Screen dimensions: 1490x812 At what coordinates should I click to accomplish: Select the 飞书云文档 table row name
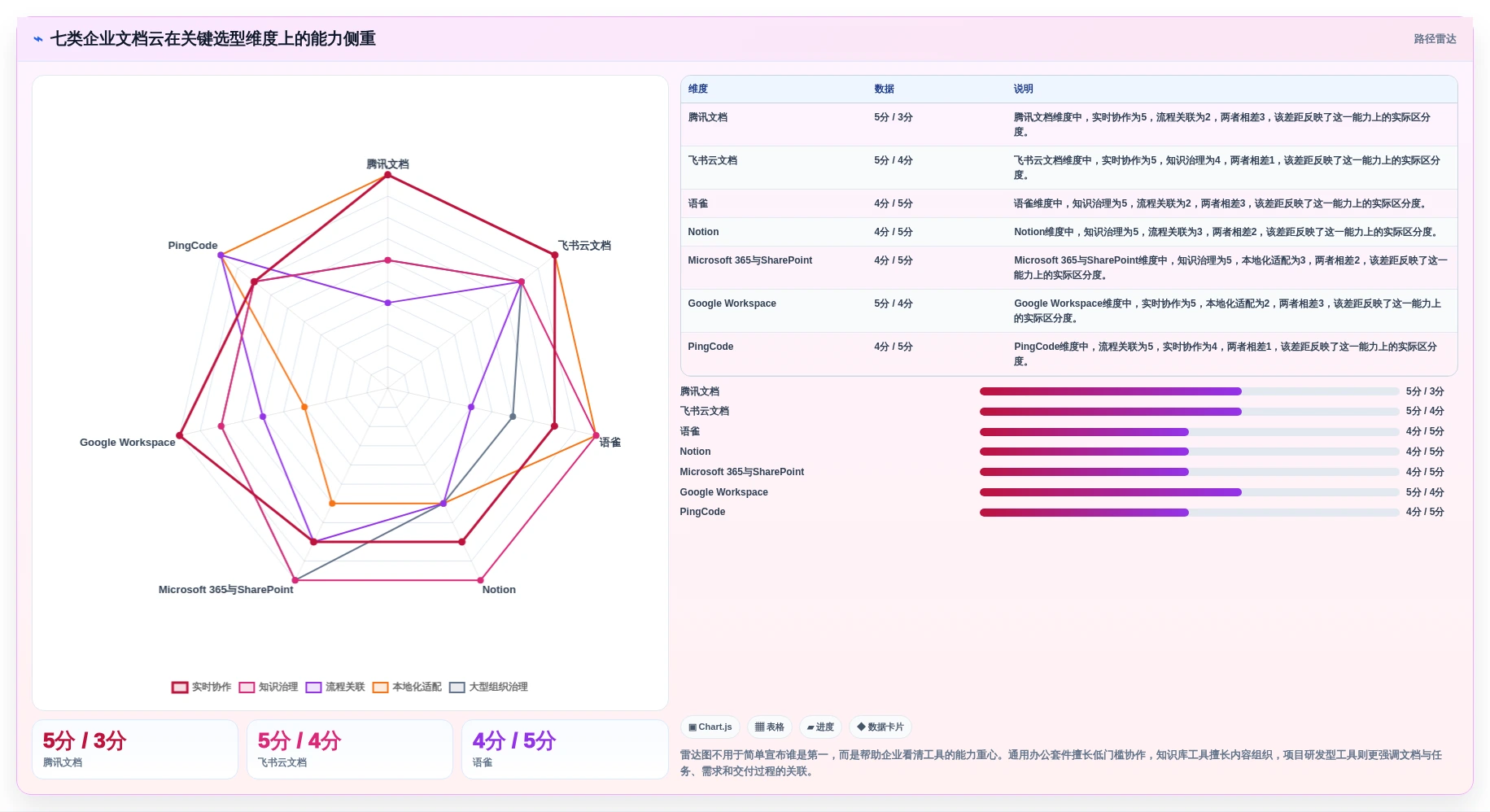[713, 160]
